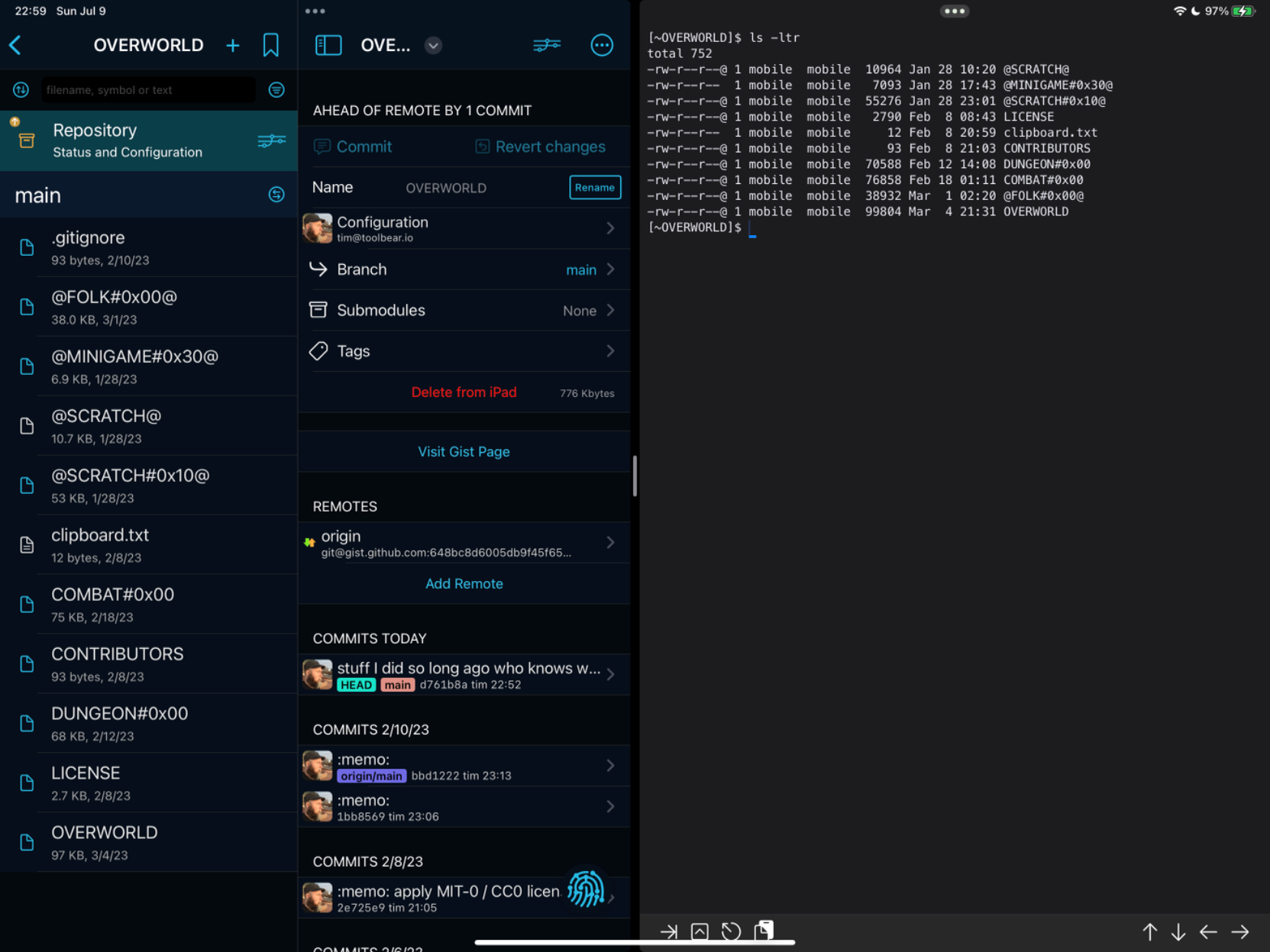1270x952 pixels.
Task: Select Repository Status and Configuration row
Action: [149, 140]
